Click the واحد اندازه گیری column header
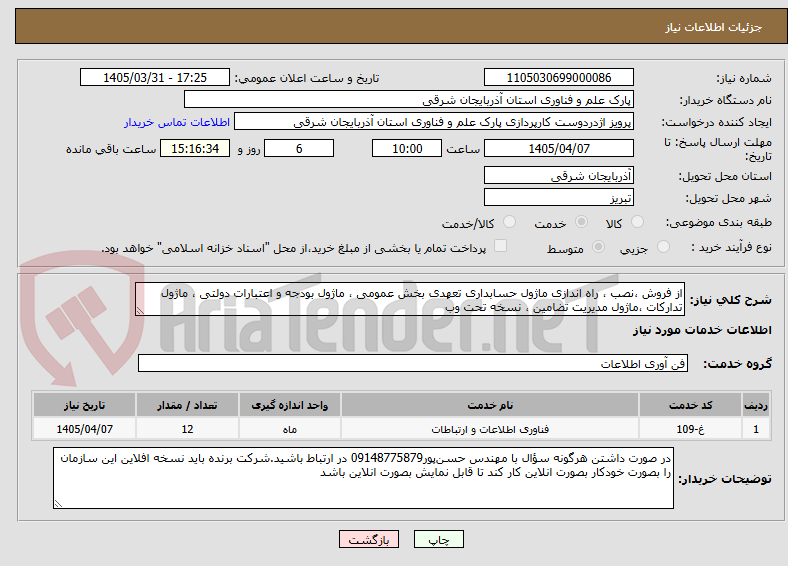Viewport: 788px width, 566px height. tap(290, 405)
